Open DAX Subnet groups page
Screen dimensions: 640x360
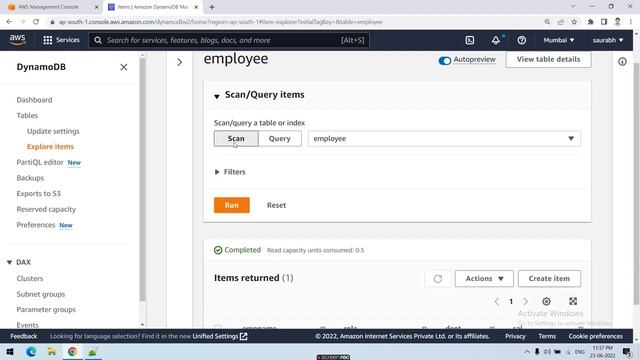(41, 294)
